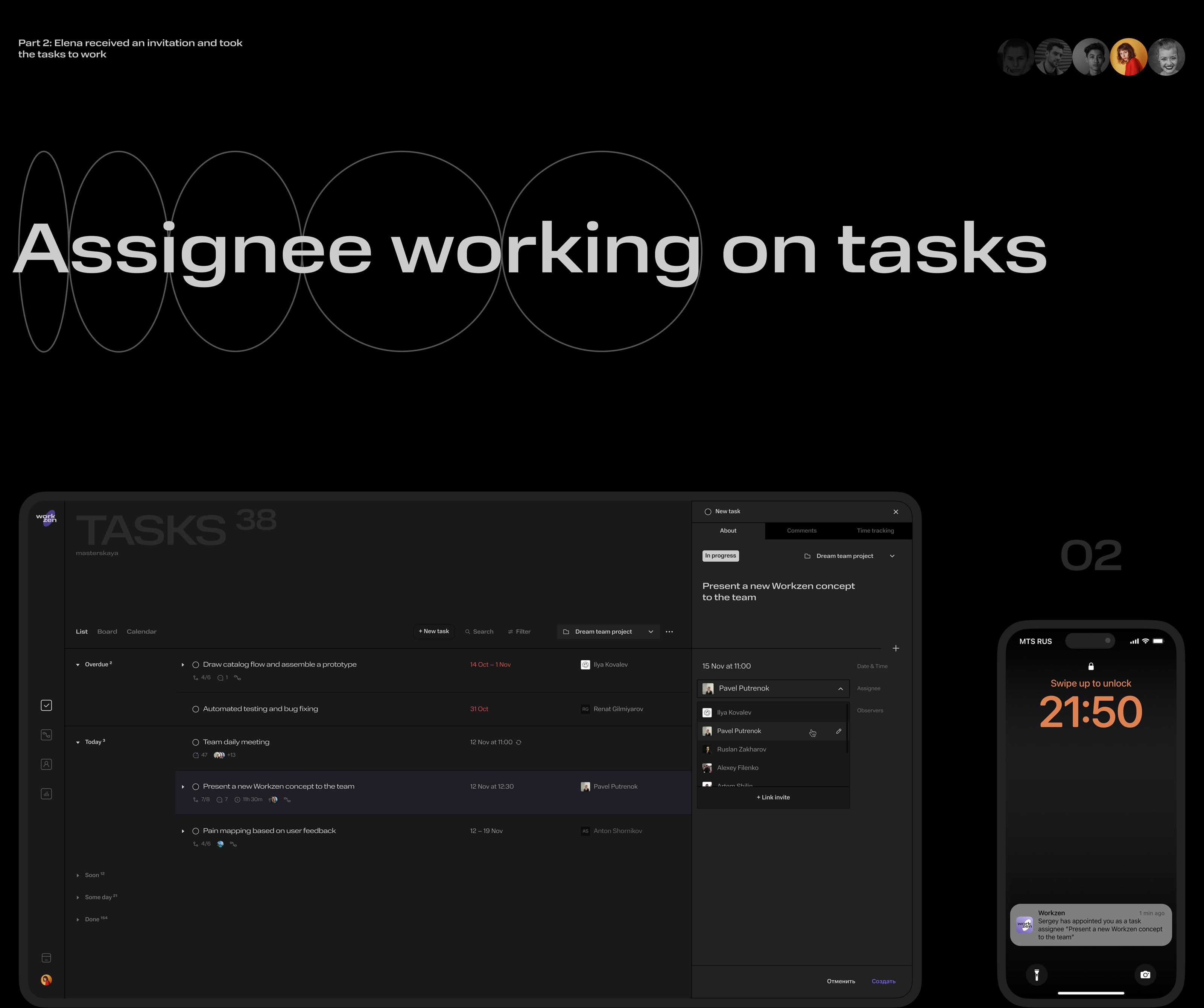The height and width of the screenshot is (1008, 1204).
Task: Click the plus icon below task title
Action: tap(895, 649)
